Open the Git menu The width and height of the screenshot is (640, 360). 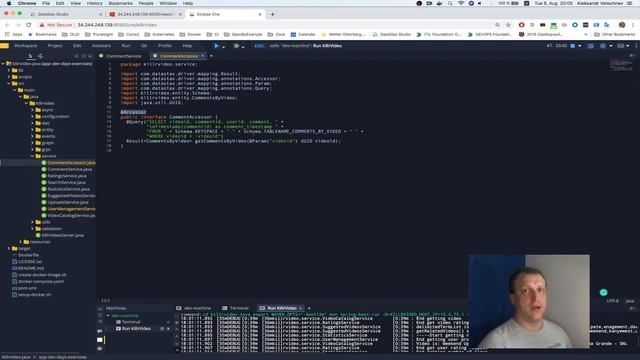[x=144, y=46]
